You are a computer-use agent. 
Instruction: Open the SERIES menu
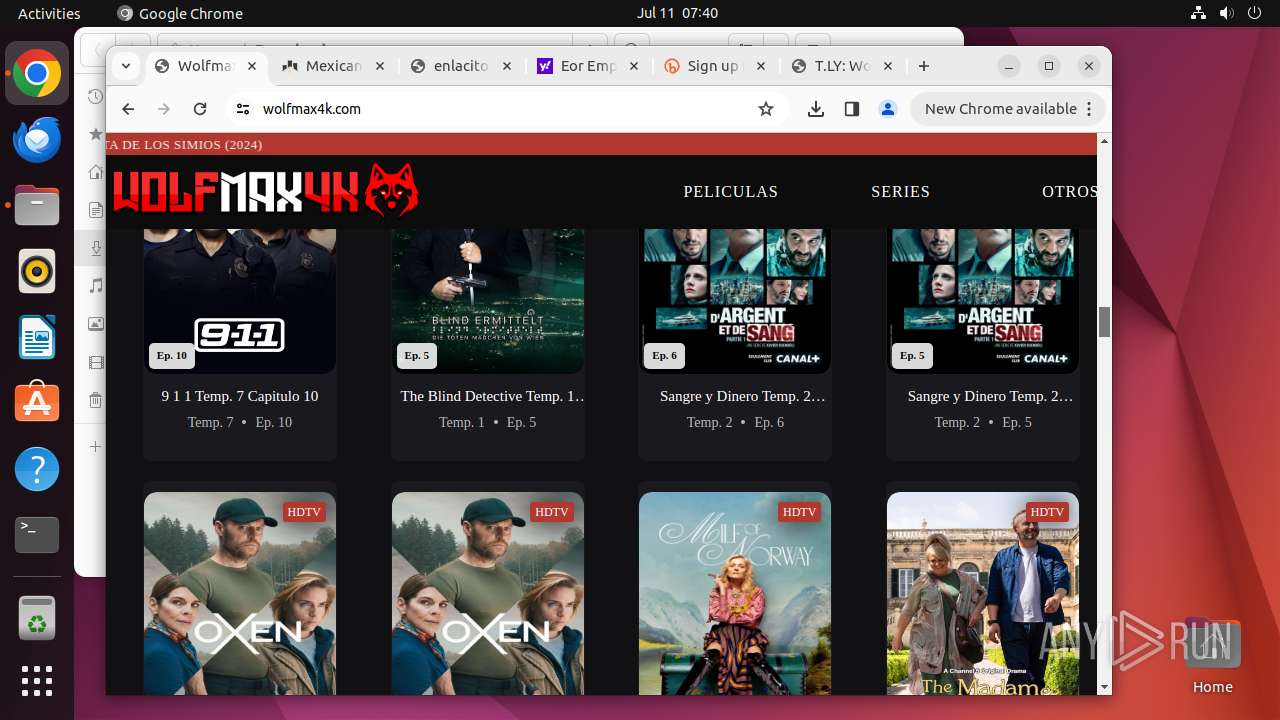[900, 192]
